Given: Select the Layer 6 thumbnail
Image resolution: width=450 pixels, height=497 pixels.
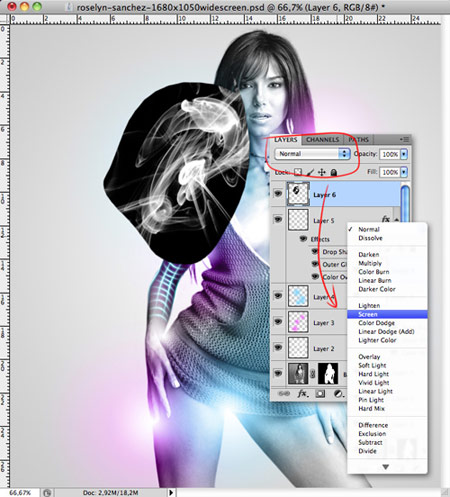Looking at the screenshot, I should click(298, 194).
